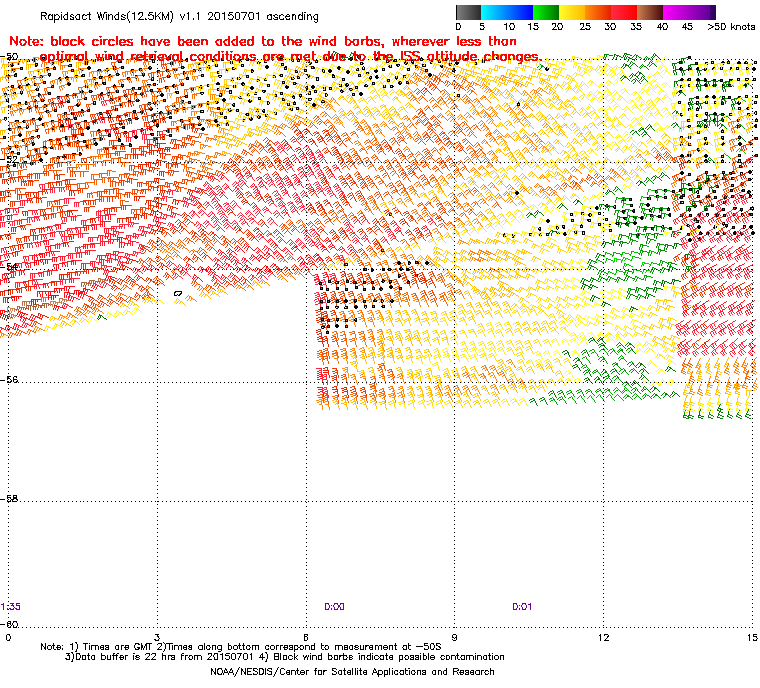Click the '6' longitude axis label
760x688 pixels.
point(306,637)
